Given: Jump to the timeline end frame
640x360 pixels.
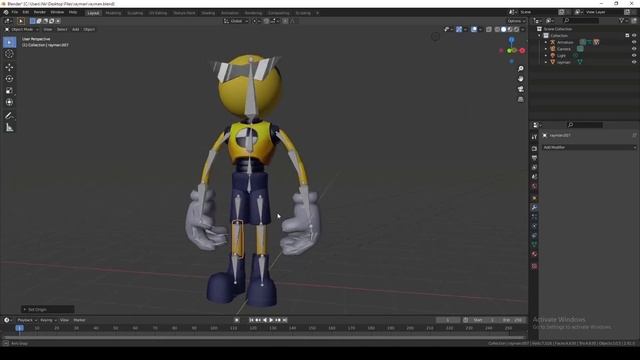Looking at the screenshot, I should 285,320.
